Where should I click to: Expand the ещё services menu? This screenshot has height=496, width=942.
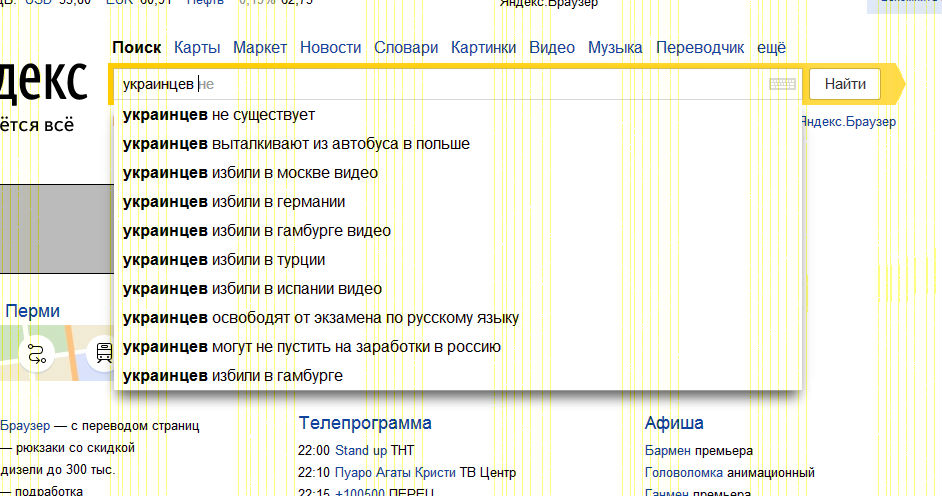point(771,47)
